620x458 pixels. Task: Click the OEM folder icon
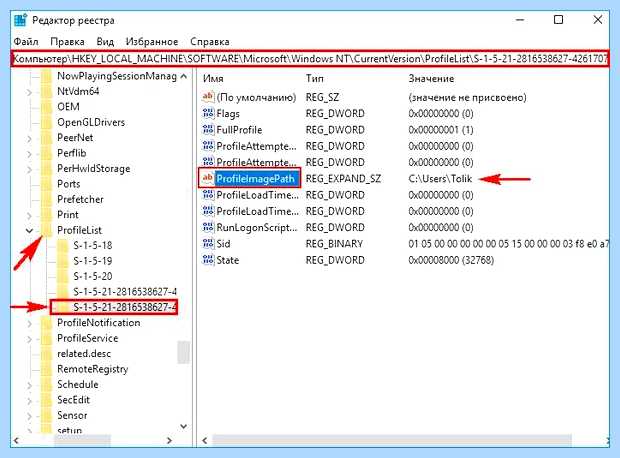pos(47,107)
